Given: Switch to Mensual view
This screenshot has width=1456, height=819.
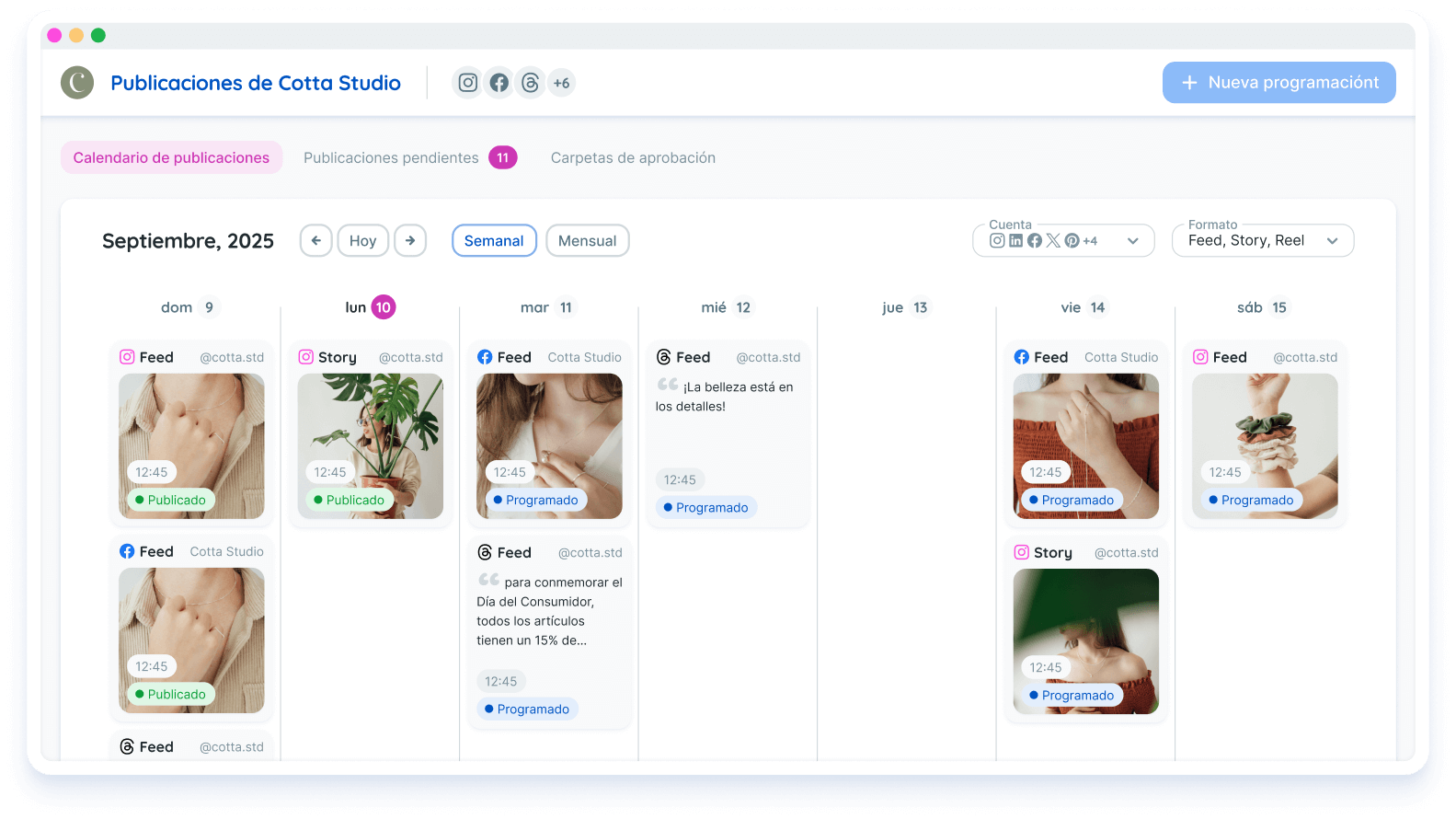Looking at the screenshot, I should tap(587, 241).
